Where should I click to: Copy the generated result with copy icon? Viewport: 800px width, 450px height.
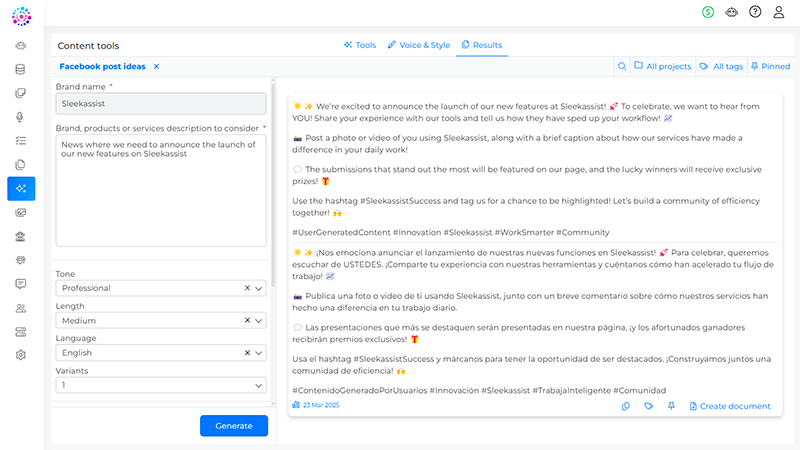626,406
